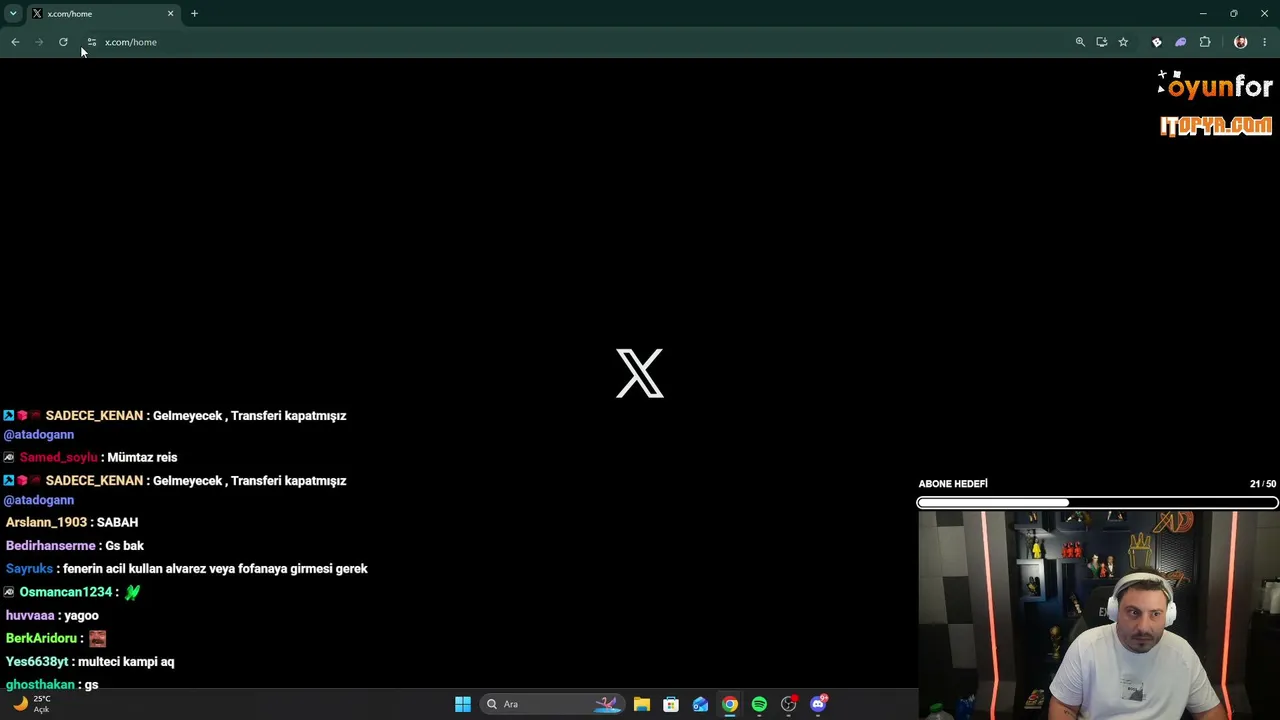
Task: Open the diamond-shaped extension icon
Action: 1157,42
